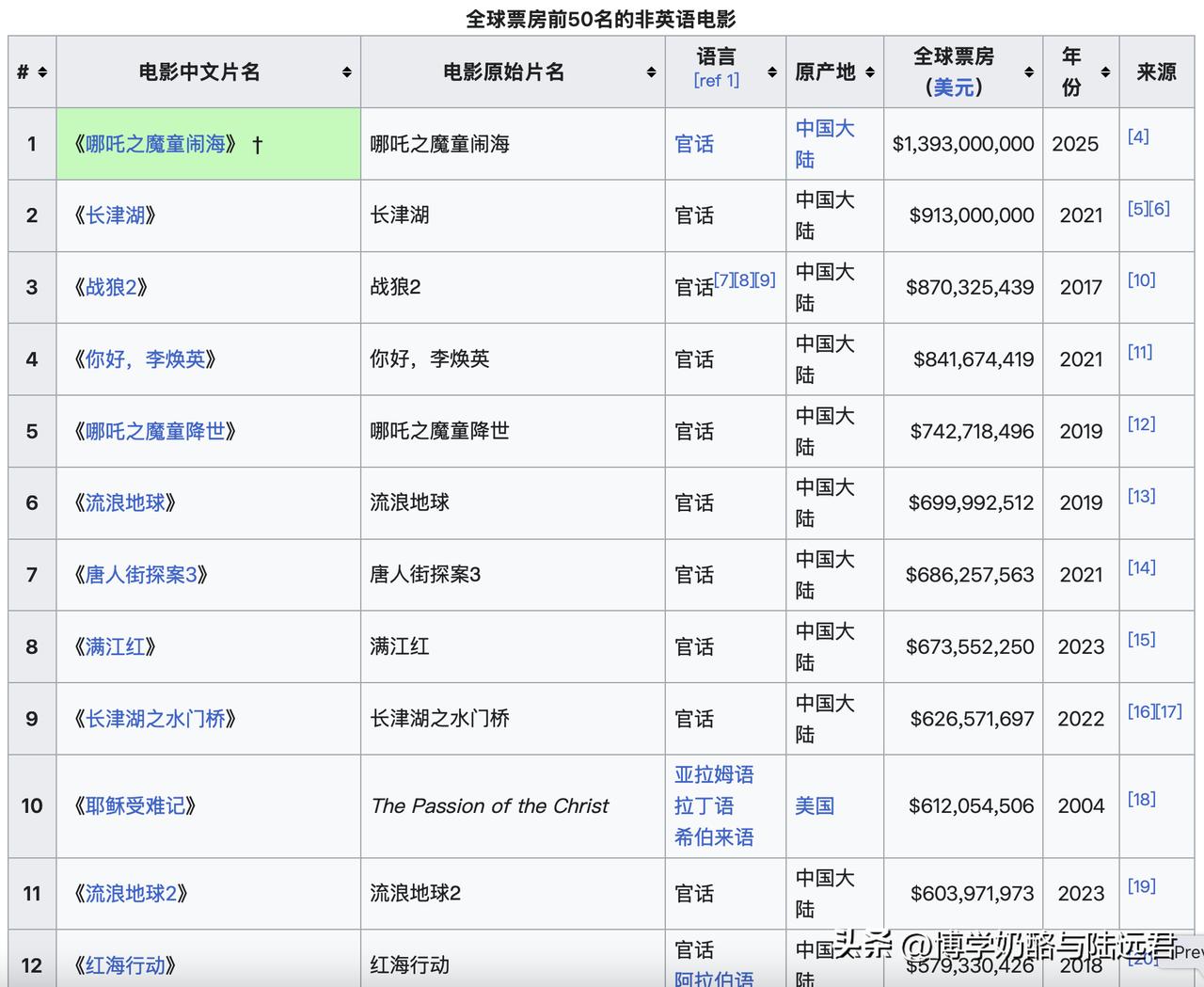
Task: Click 阿拉伯语 language link in 红海行动 row
Action: point(714,979)
